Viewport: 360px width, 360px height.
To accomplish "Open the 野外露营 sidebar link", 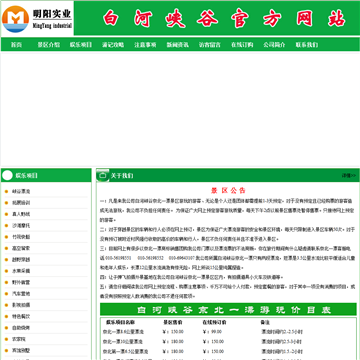I will point(21,282).
